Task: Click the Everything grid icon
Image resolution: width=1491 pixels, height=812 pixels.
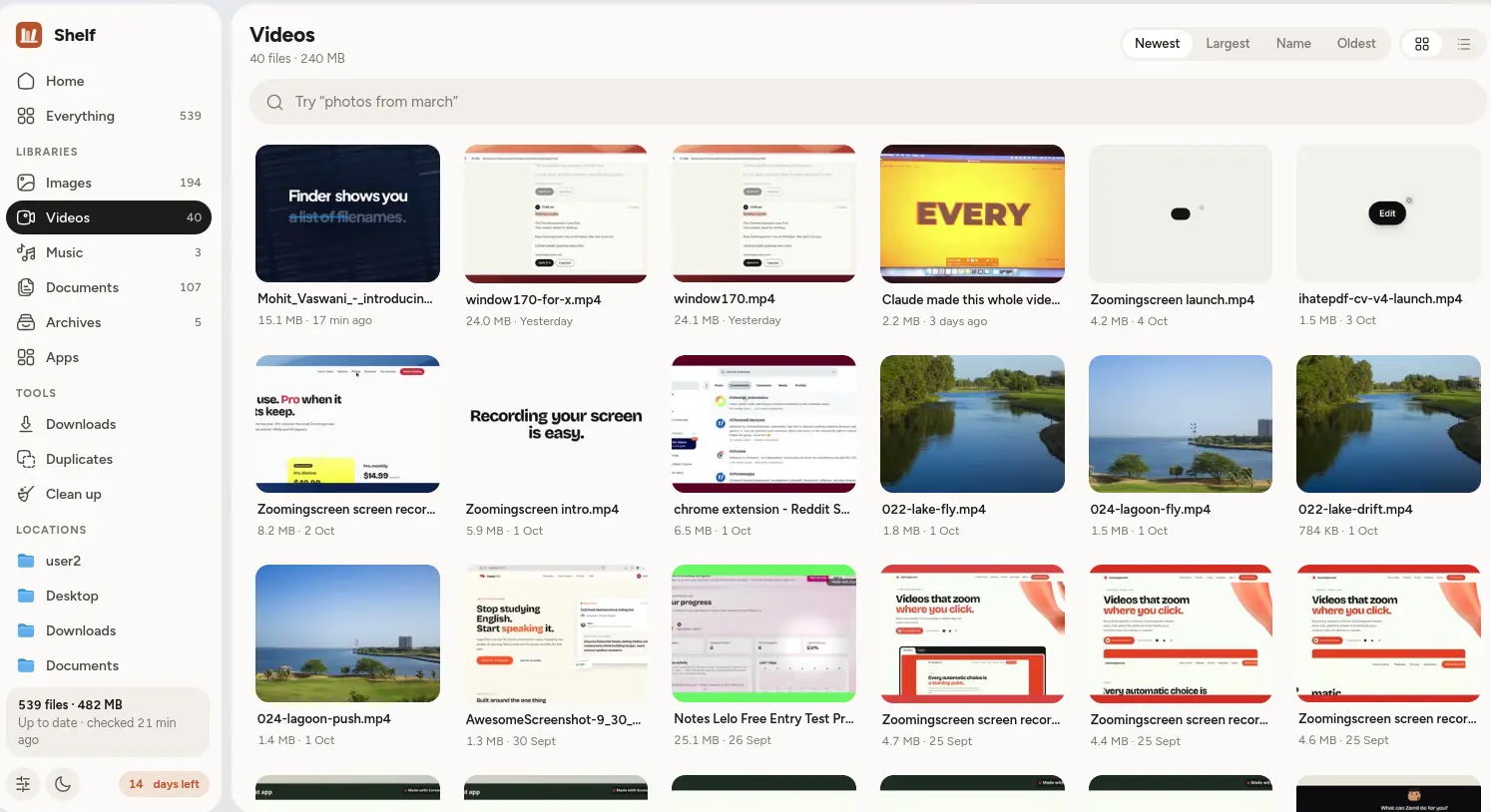Action: pyautogui.click(x=26, y=116)
